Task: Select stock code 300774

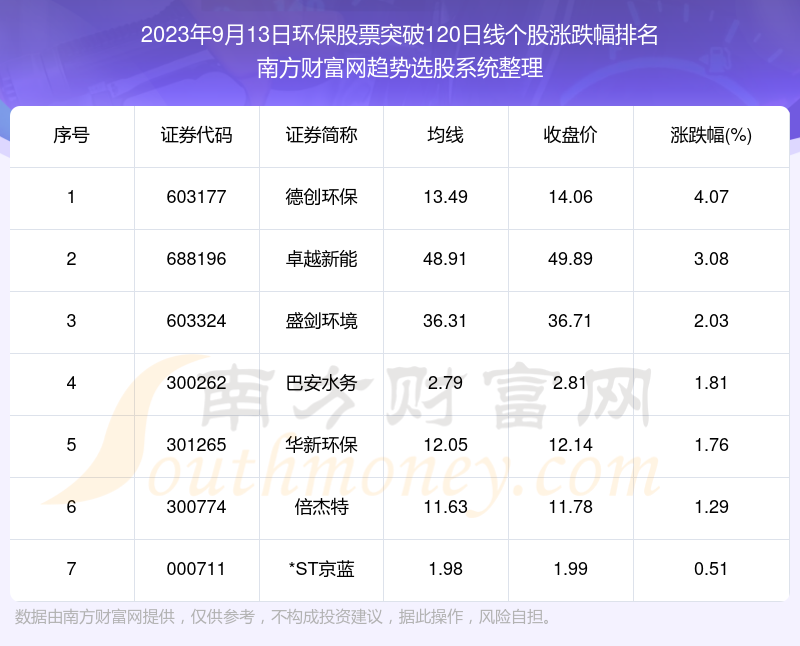Action: coord(196,507)
